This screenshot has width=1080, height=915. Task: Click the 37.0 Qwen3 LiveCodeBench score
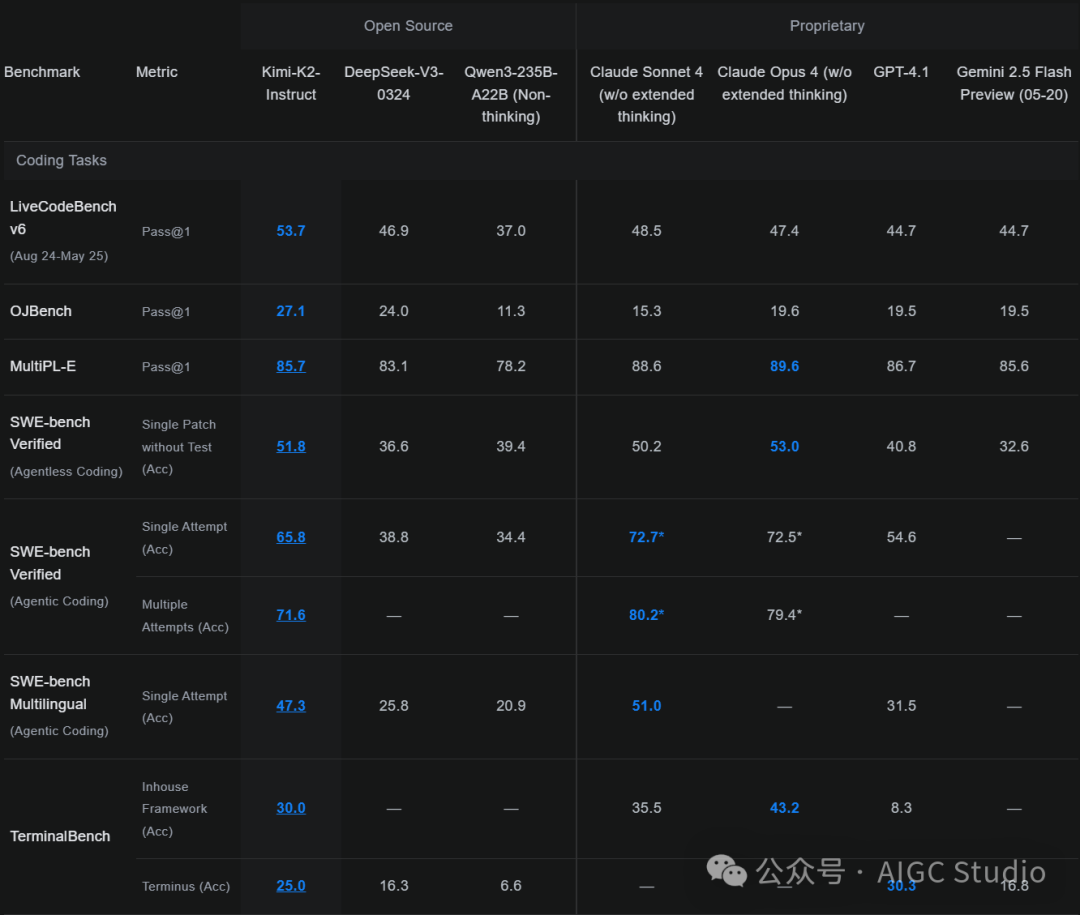[x=510, y=231]
